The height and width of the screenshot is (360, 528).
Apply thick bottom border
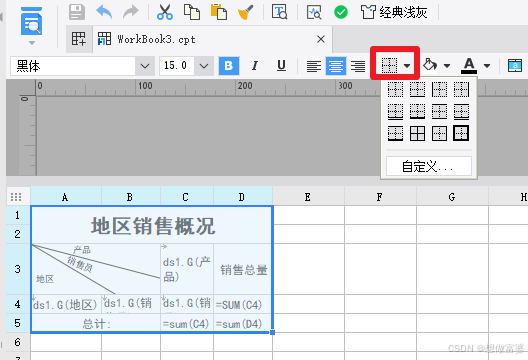417,111
